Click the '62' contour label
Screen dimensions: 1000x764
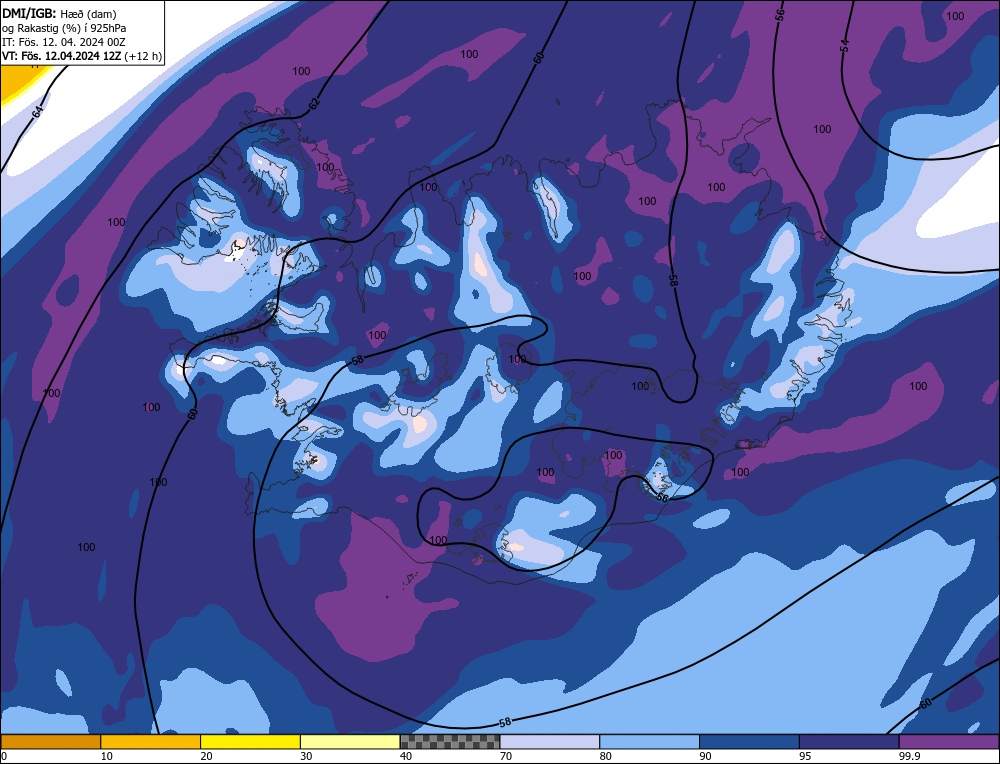coord(314,103)
